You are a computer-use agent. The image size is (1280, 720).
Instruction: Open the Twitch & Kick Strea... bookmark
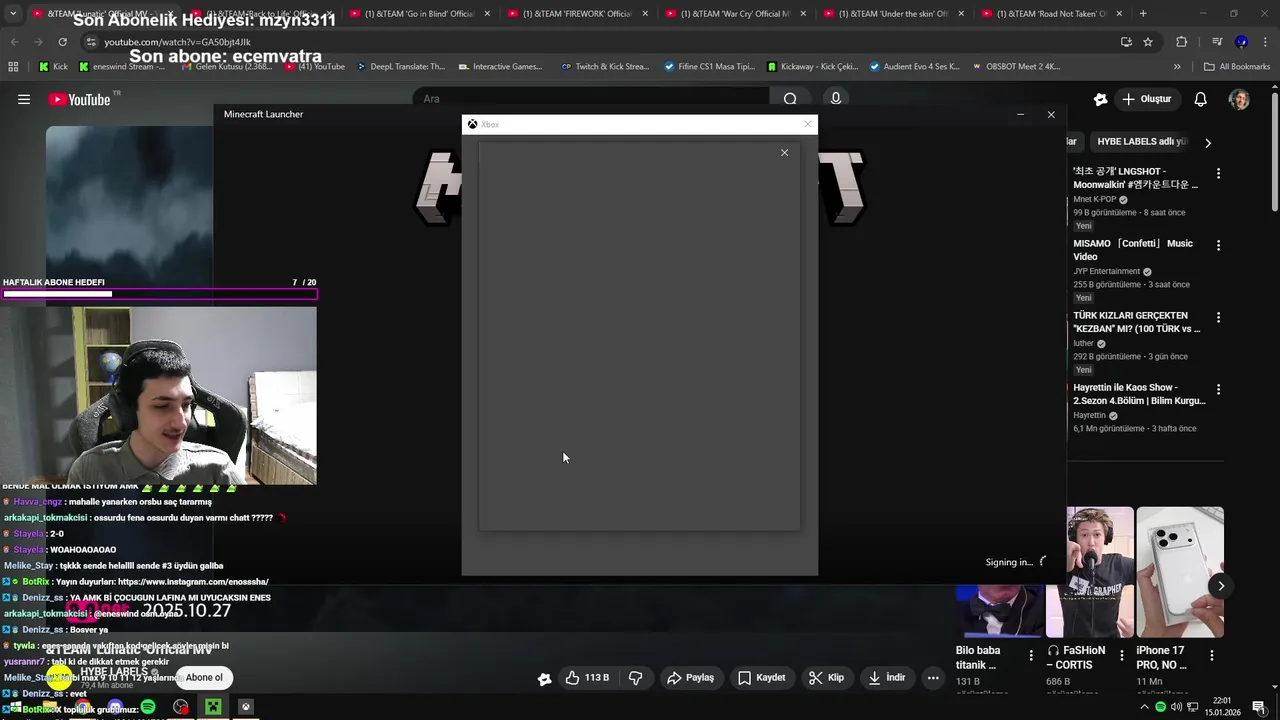[x=605, y=66]
